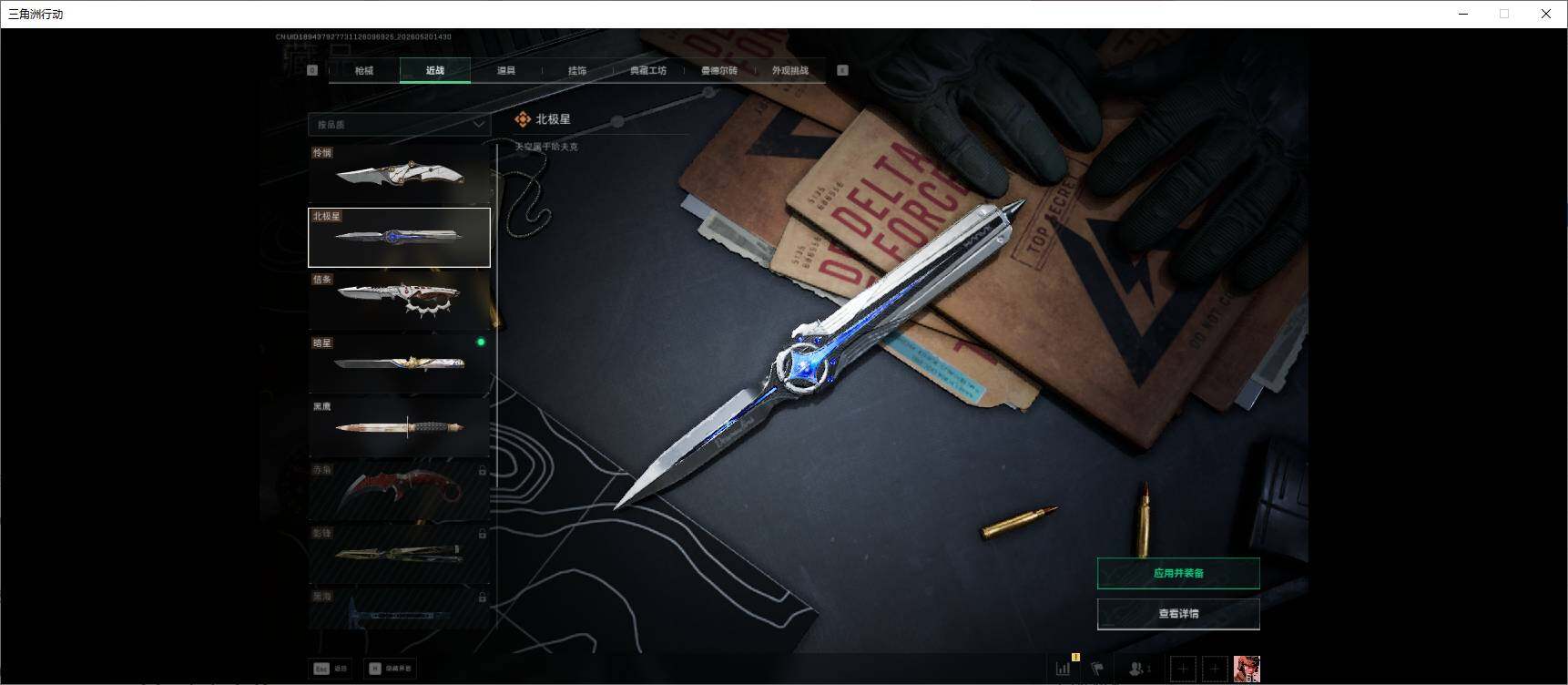Switch to the 枪械 tab
This screenshot has height=685, width=1568.
pos(364,70)
